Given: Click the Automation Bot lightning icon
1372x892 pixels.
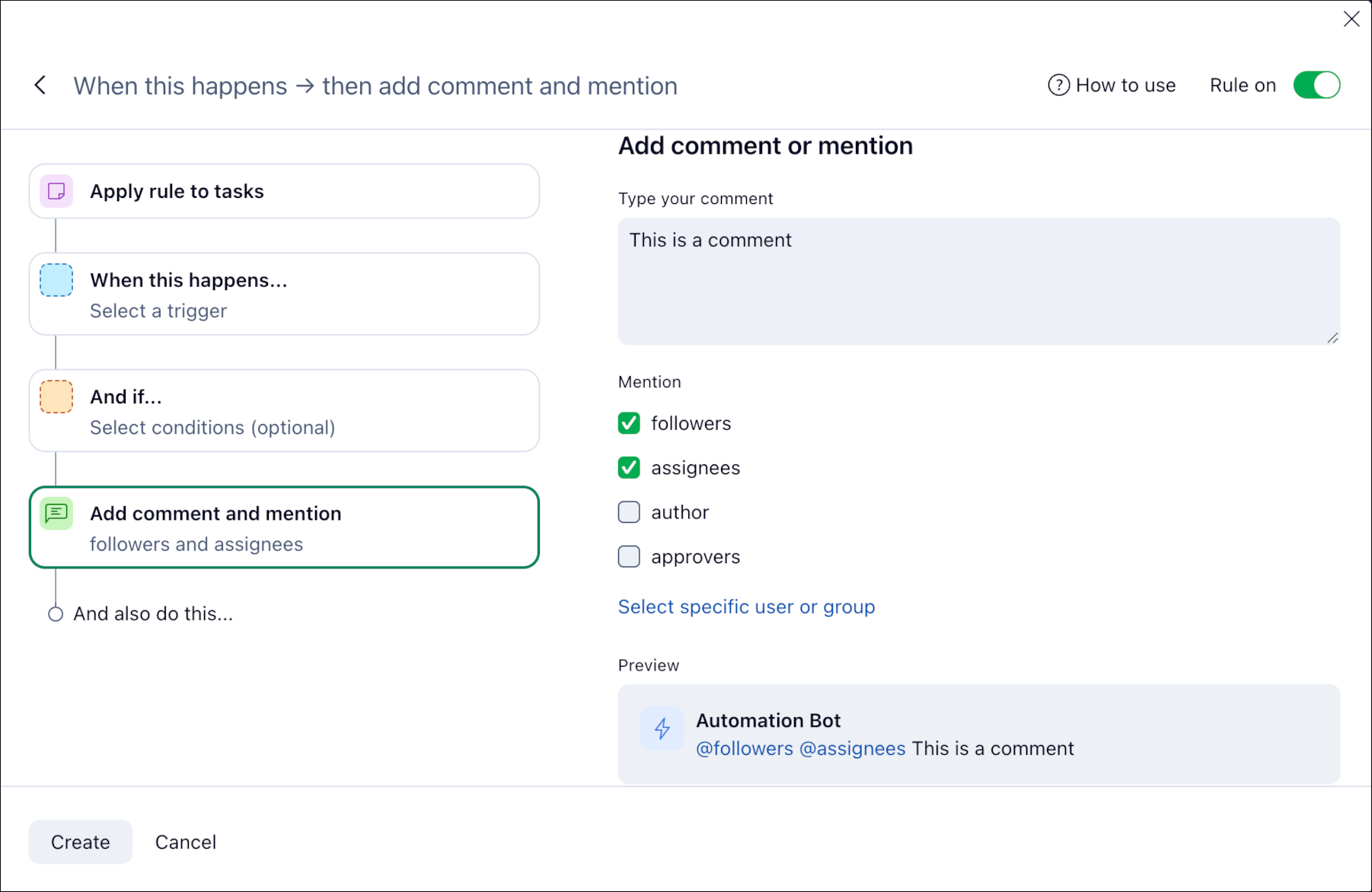Looking at the screenshot, I should (x=662, y=729).
